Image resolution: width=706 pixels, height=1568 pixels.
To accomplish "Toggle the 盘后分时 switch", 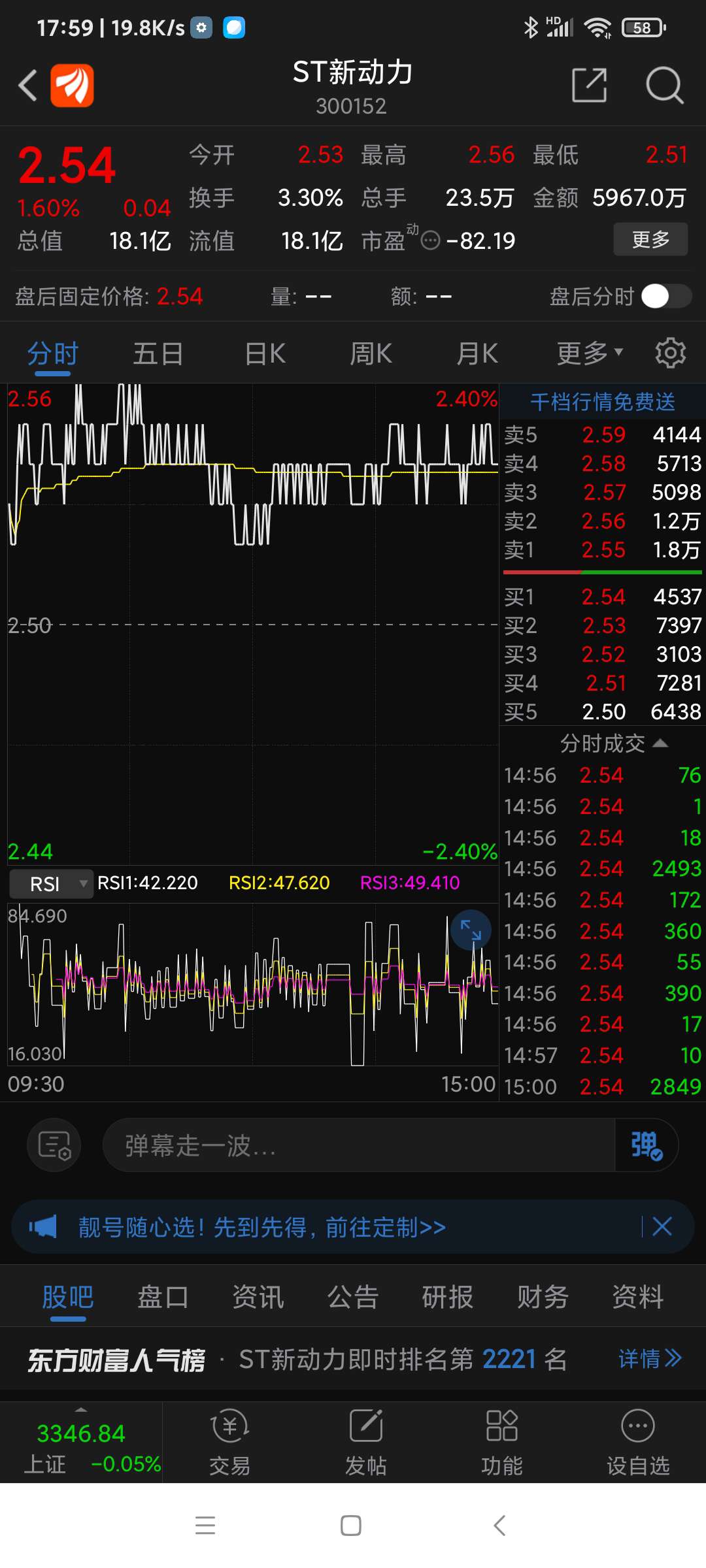I will point(666,296).
